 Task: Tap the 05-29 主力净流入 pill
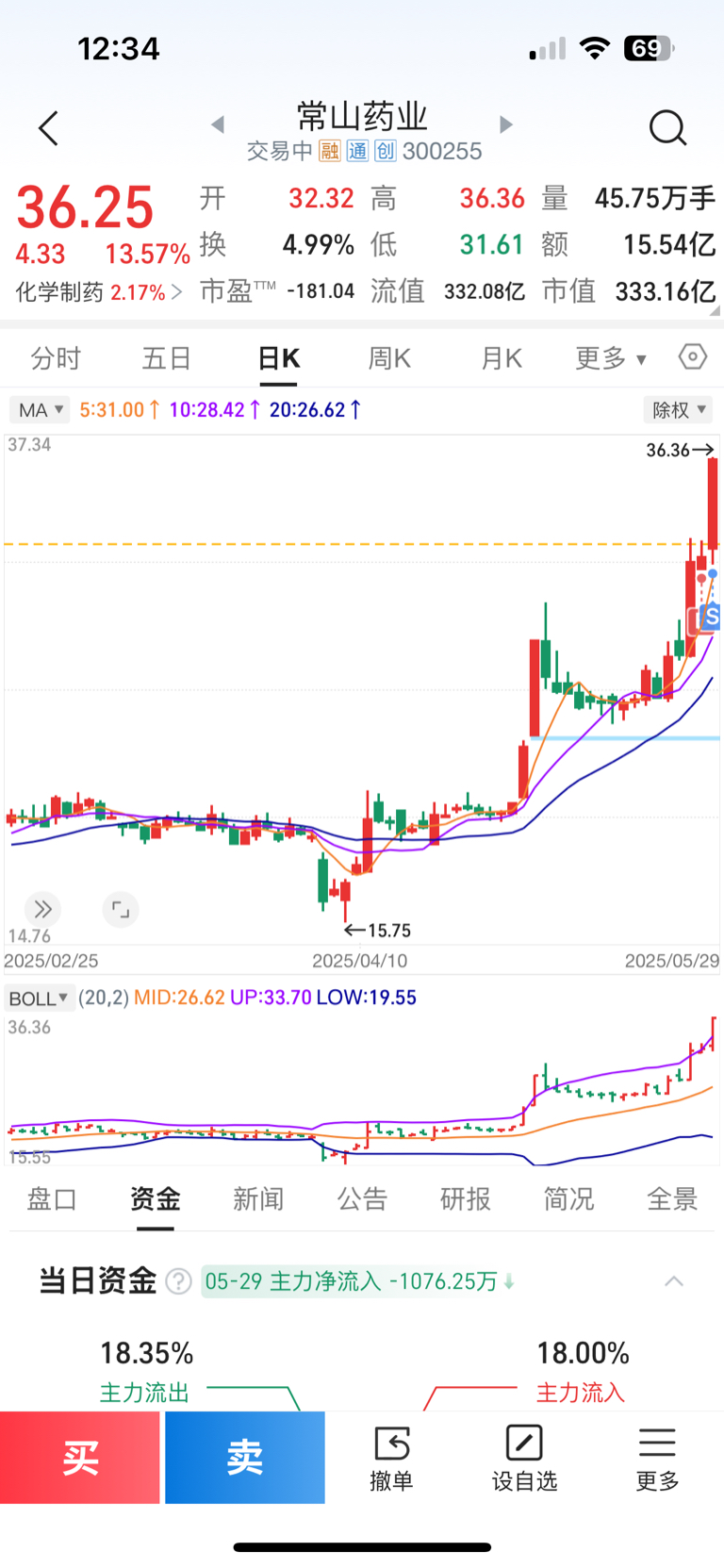tap(359, 1281)
